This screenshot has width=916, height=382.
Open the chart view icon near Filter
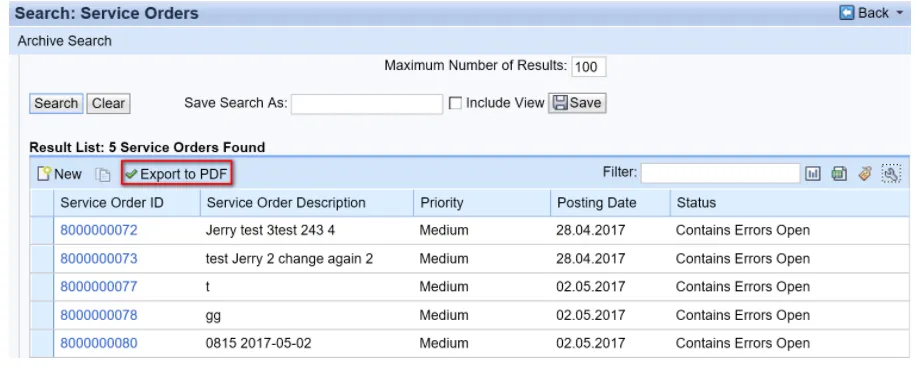point(813,173)
